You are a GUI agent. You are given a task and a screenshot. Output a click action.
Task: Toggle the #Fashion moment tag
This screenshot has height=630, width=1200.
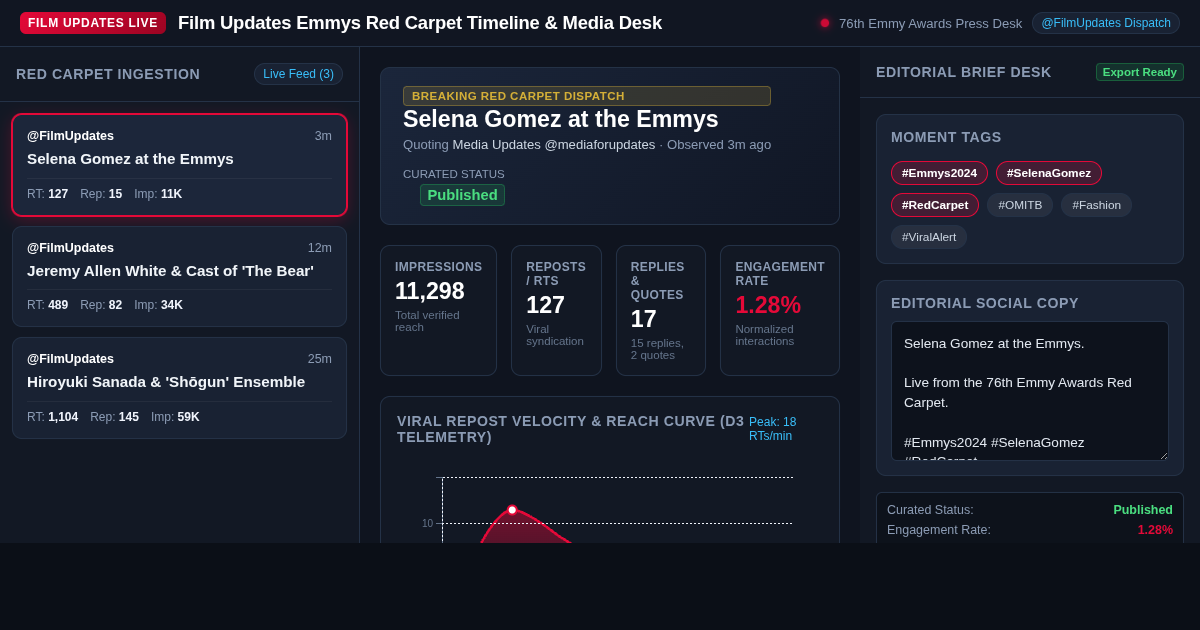click(1097, 205)
